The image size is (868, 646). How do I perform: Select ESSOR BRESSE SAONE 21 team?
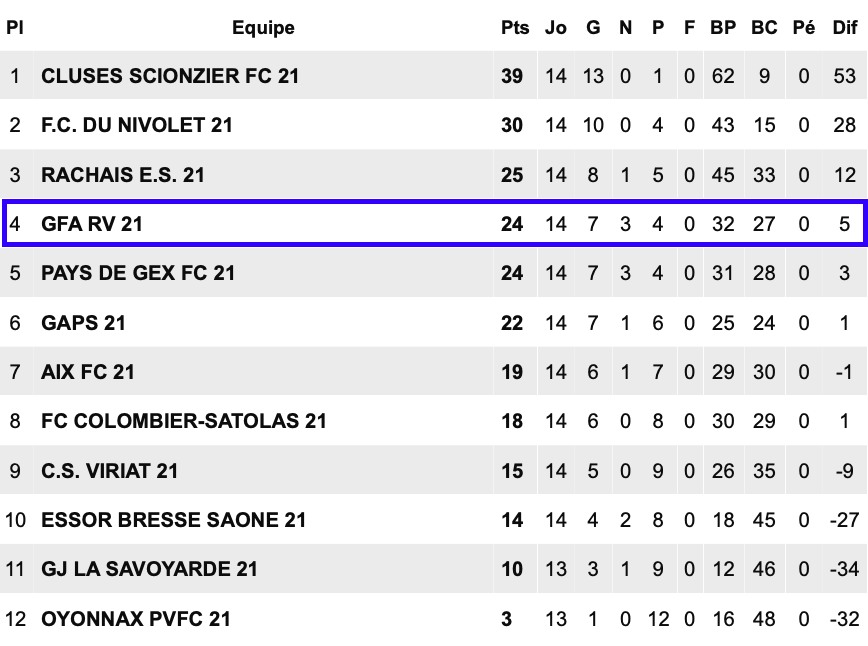click(x=173, y=520)
